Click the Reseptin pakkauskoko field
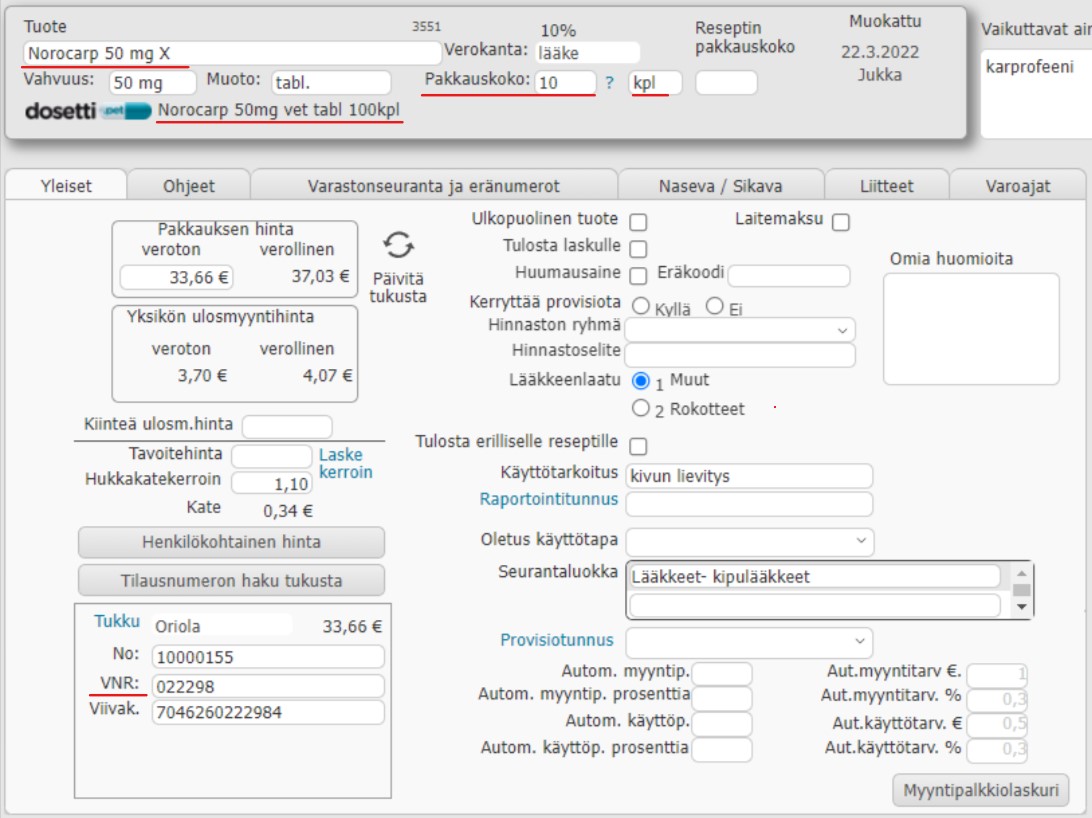Image resolution: width=1092 pixels, height=818 pixels. coord(726,83)
